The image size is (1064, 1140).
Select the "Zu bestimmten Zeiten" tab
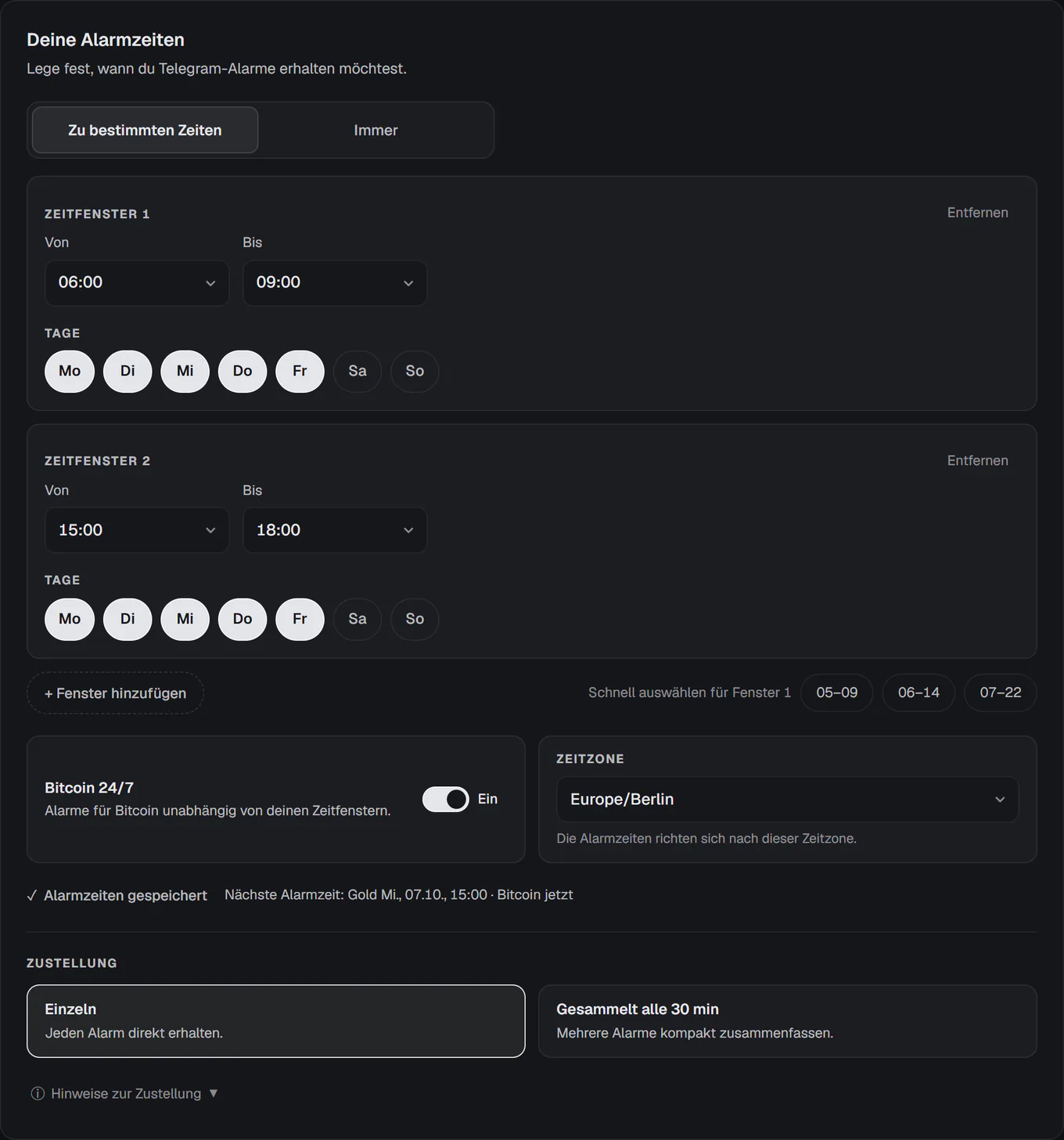click(x=145, y=130)
